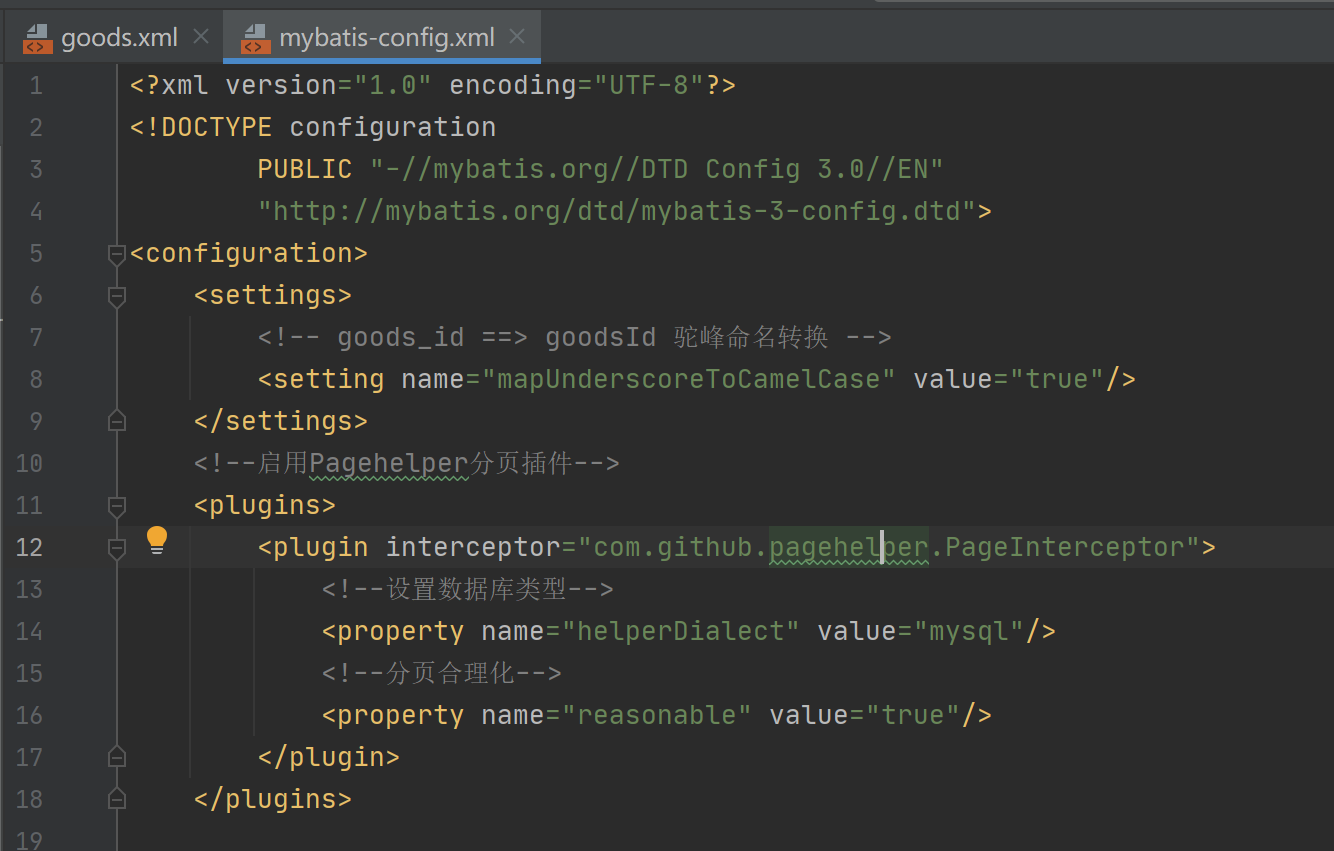Select the mybatis-config.xml tab
Viewport: 1334px width, 851px height.
coord(382,38)
